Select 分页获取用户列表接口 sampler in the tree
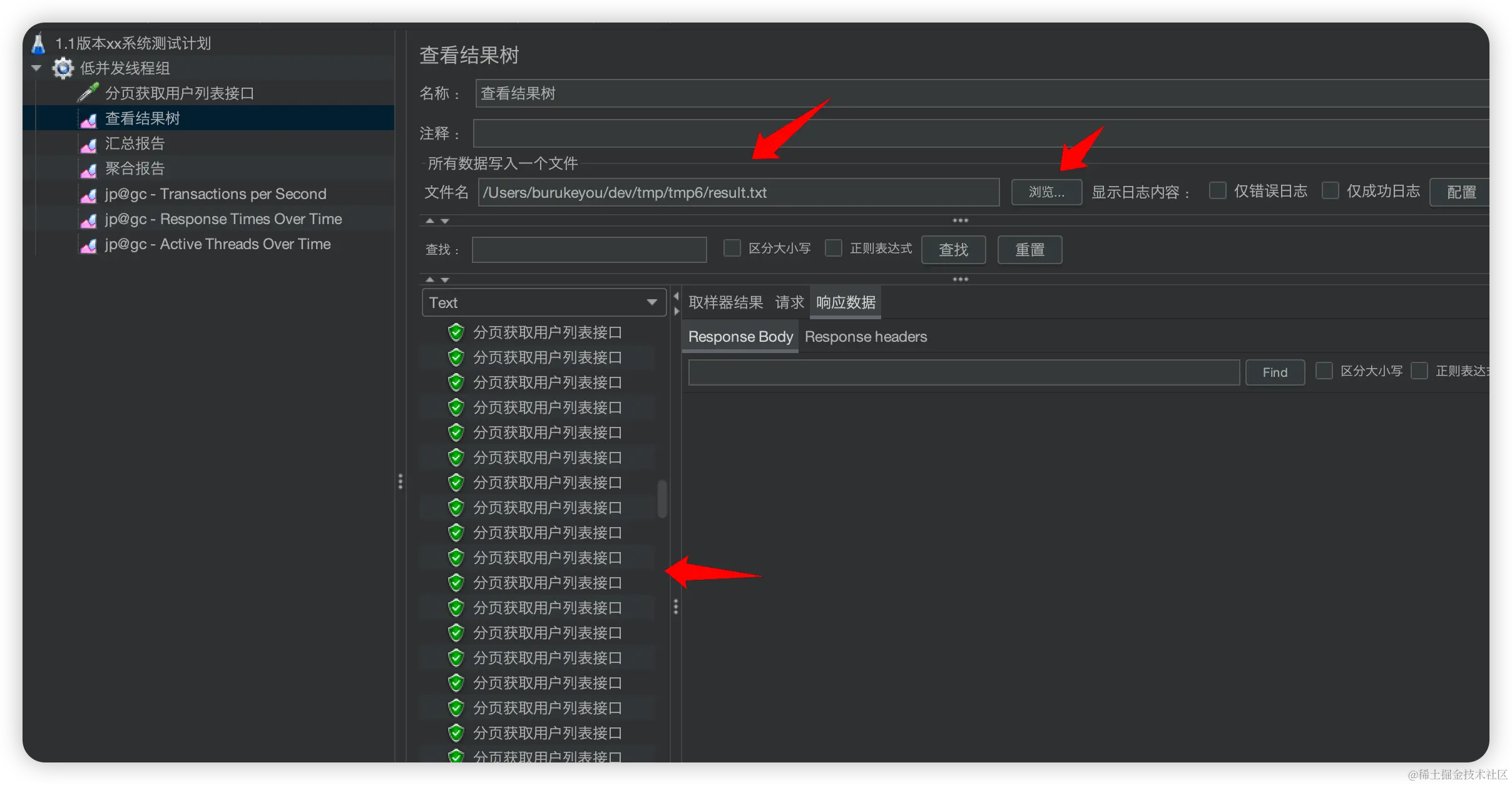 [180, 93]
